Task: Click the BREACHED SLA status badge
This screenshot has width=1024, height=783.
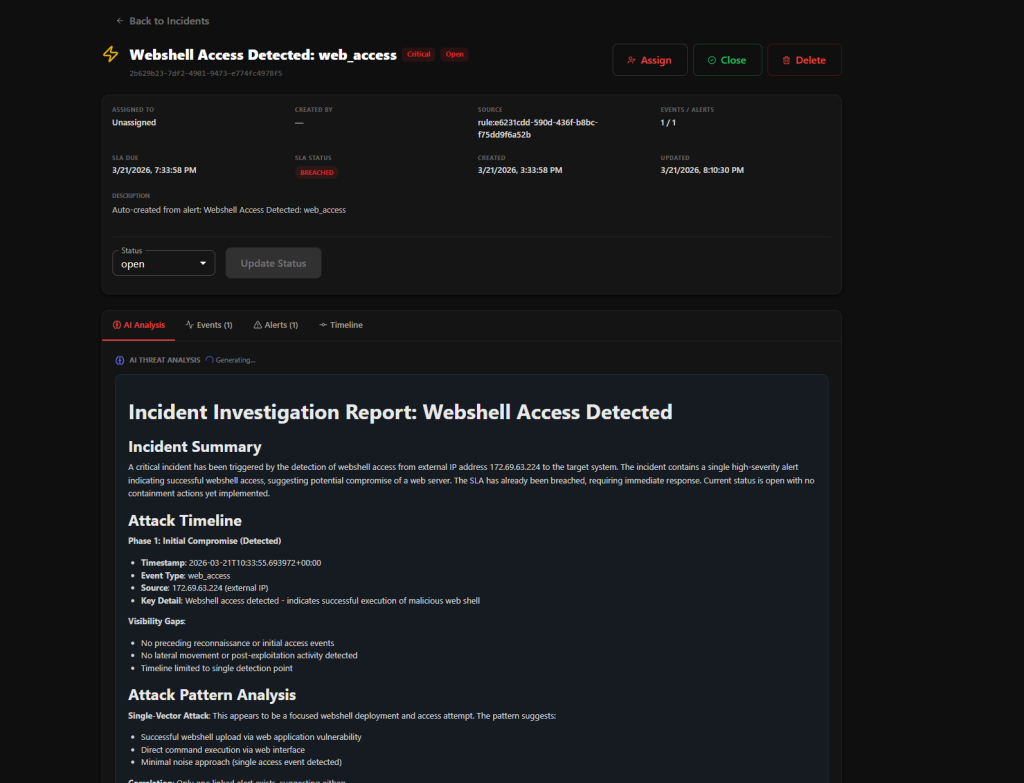Action: tap(316, 172)
